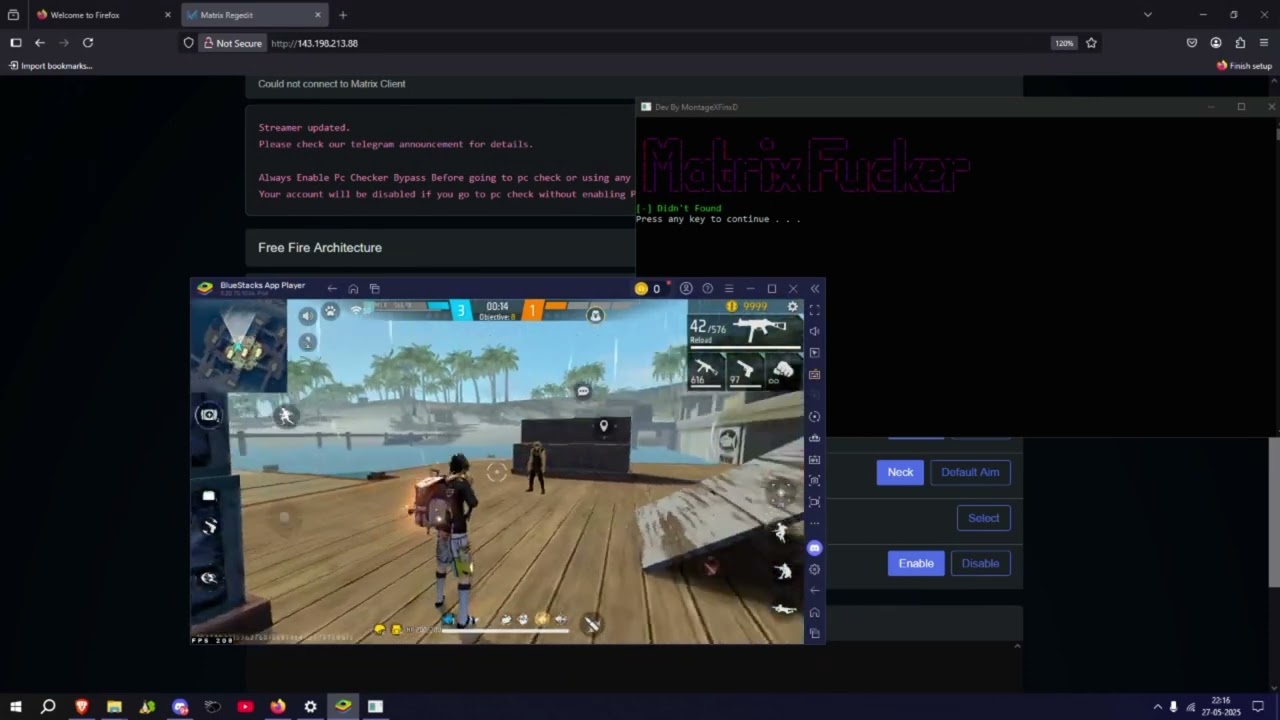The width and height of the screenshot is (1280, 720).
Task: Click the BlueStacks gold coin balance
Action: click(x=648, y=289)
